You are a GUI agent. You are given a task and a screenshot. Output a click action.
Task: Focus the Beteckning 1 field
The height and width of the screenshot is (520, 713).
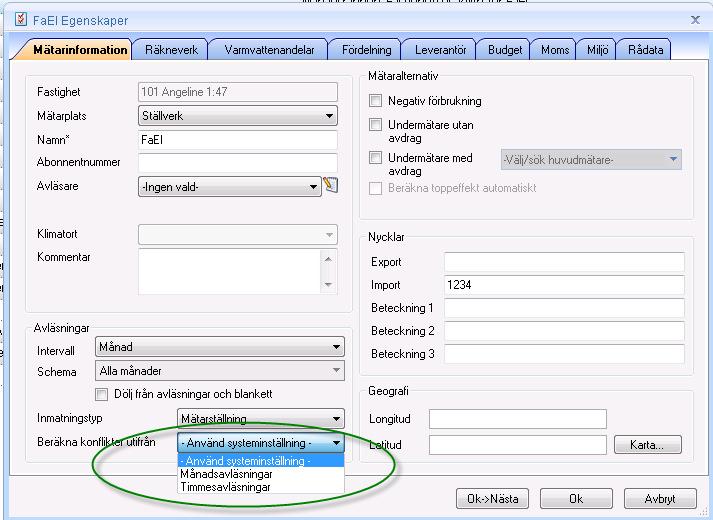point(564,308)
